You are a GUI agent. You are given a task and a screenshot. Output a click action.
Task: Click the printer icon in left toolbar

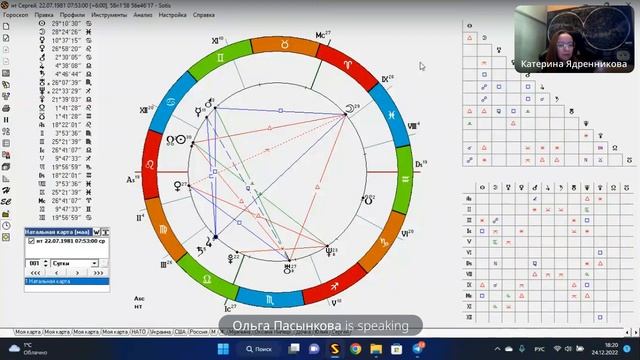tap(6, 109)
